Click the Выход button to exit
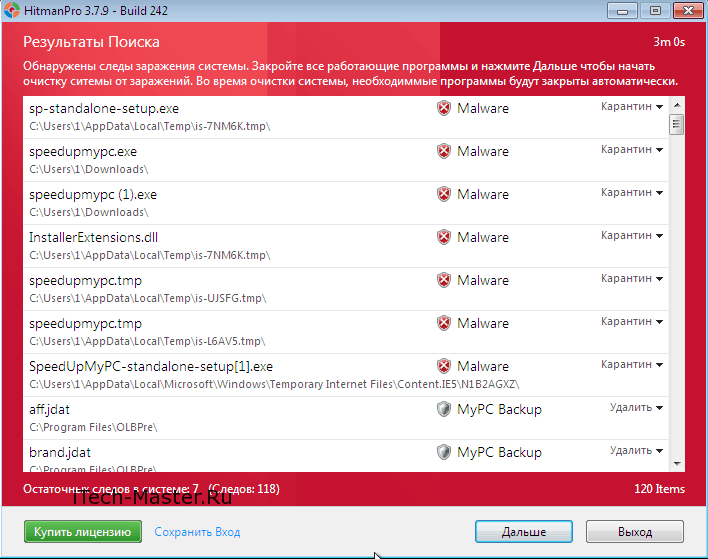The height and width of the screenshot is (559, 708). click(x=634, y=531)
